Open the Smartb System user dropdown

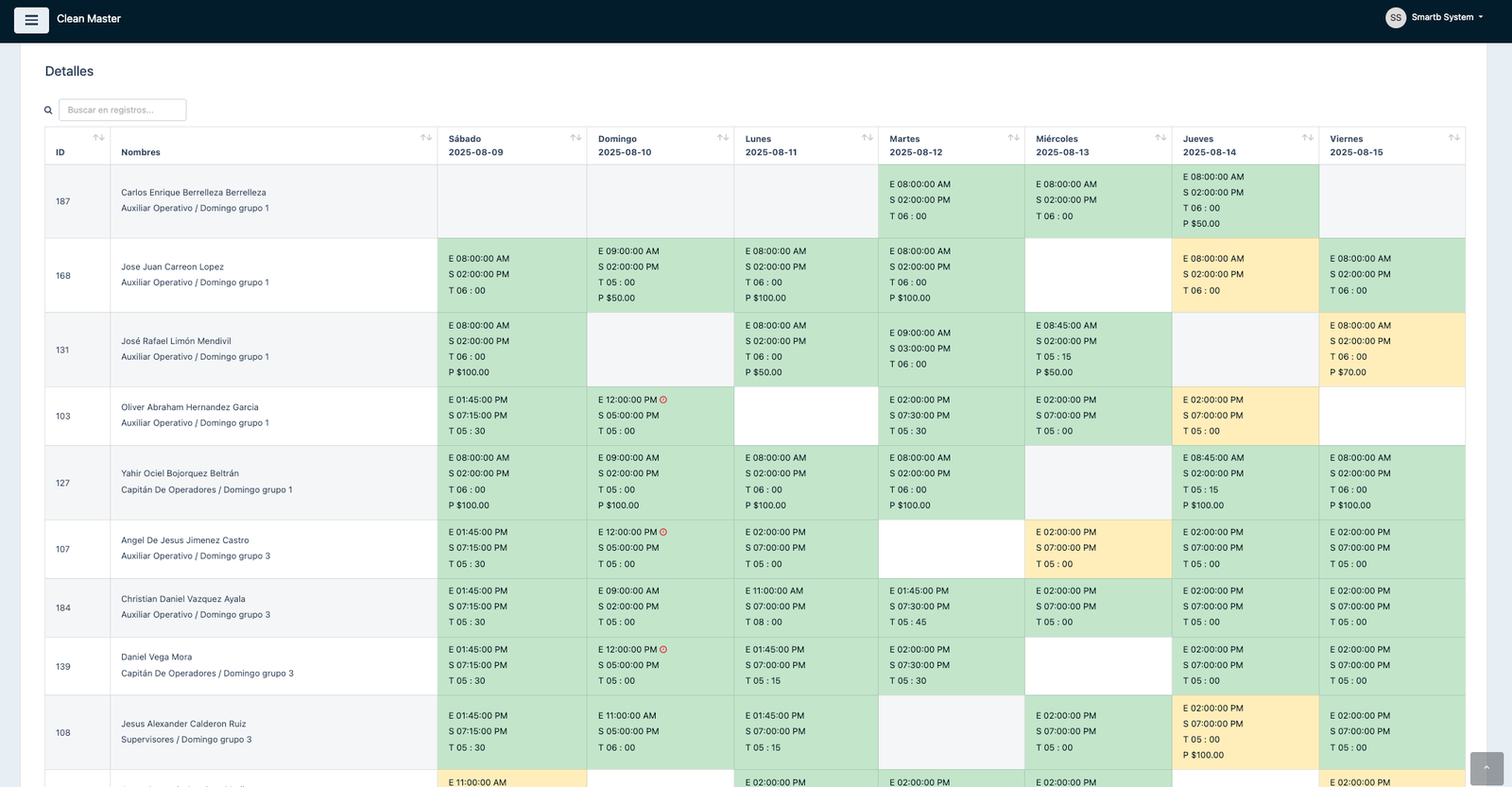pos(1447,17)
